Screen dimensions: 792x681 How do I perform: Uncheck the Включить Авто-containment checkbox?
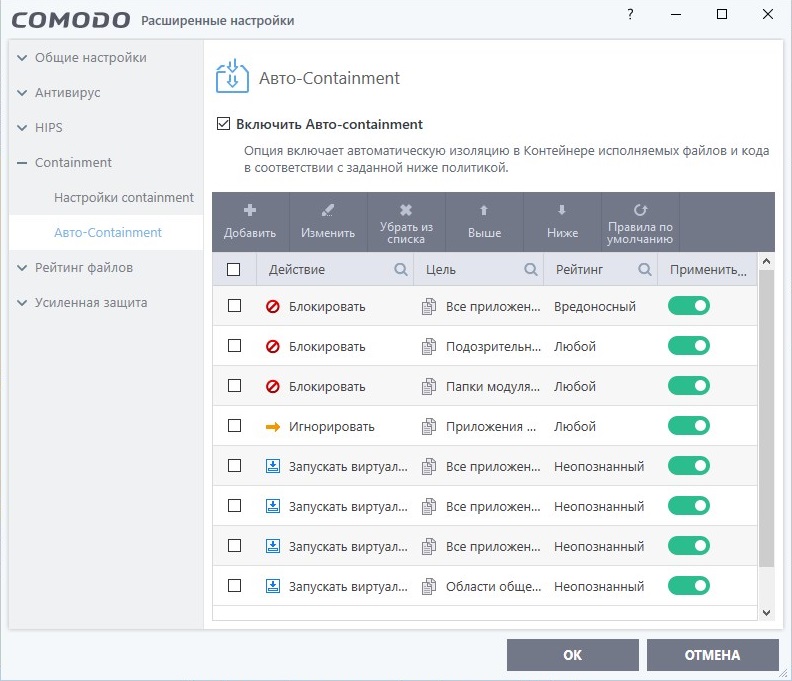pyautogui.click(x=223, y=125)
